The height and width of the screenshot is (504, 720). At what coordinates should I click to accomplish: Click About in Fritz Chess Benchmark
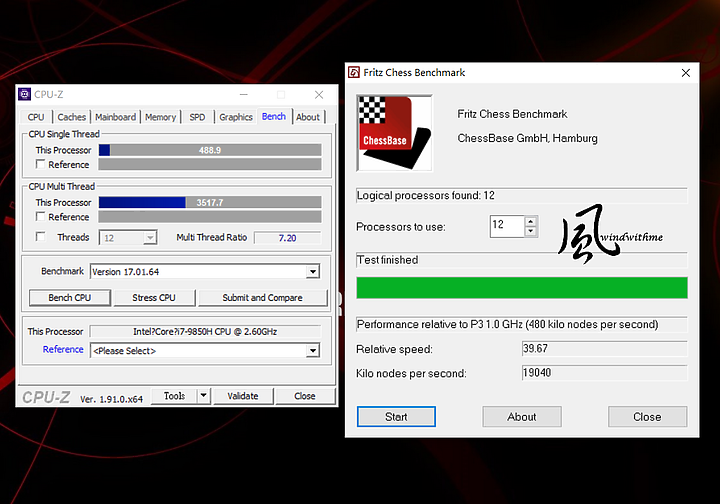(x=522, y=417)
